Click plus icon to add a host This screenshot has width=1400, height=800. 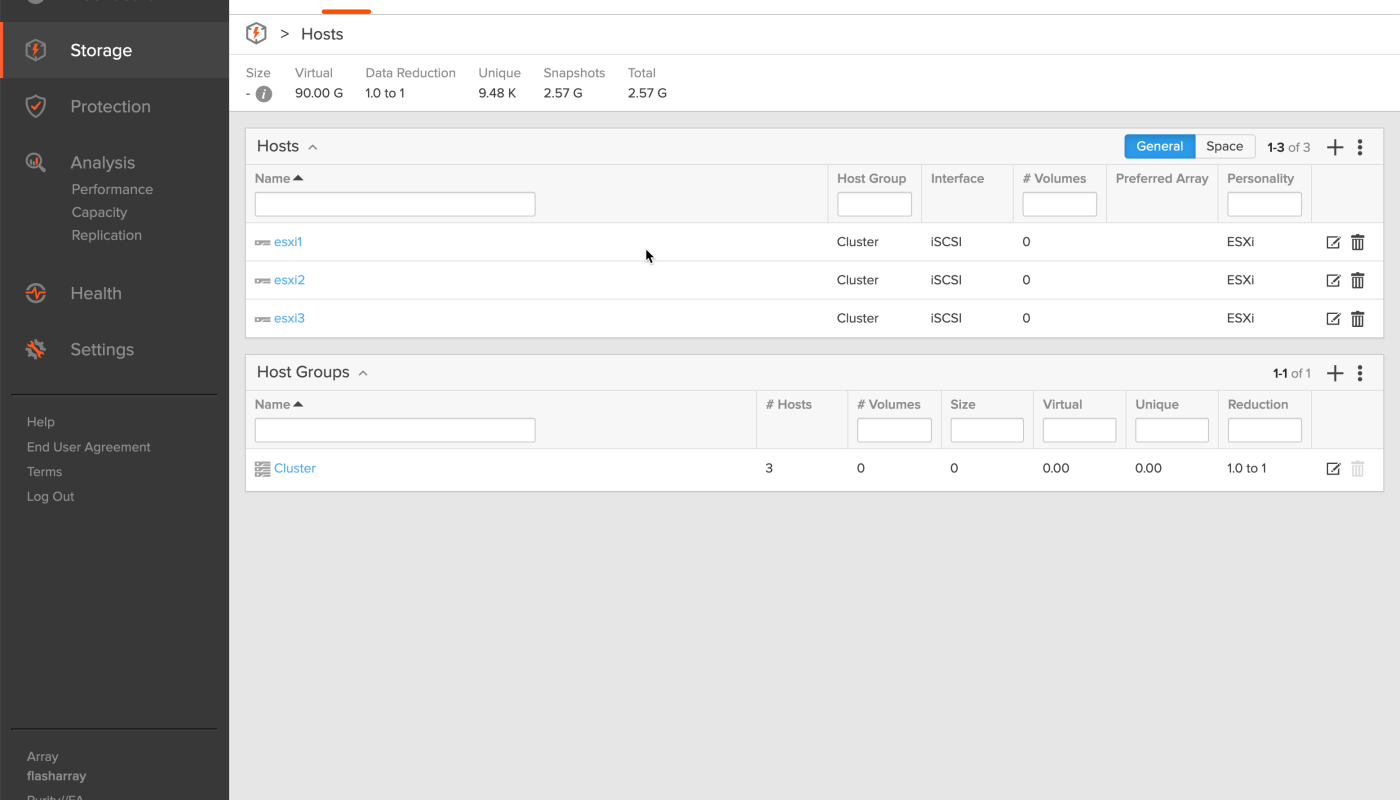pyautogui.click(x=1334, y=147)
